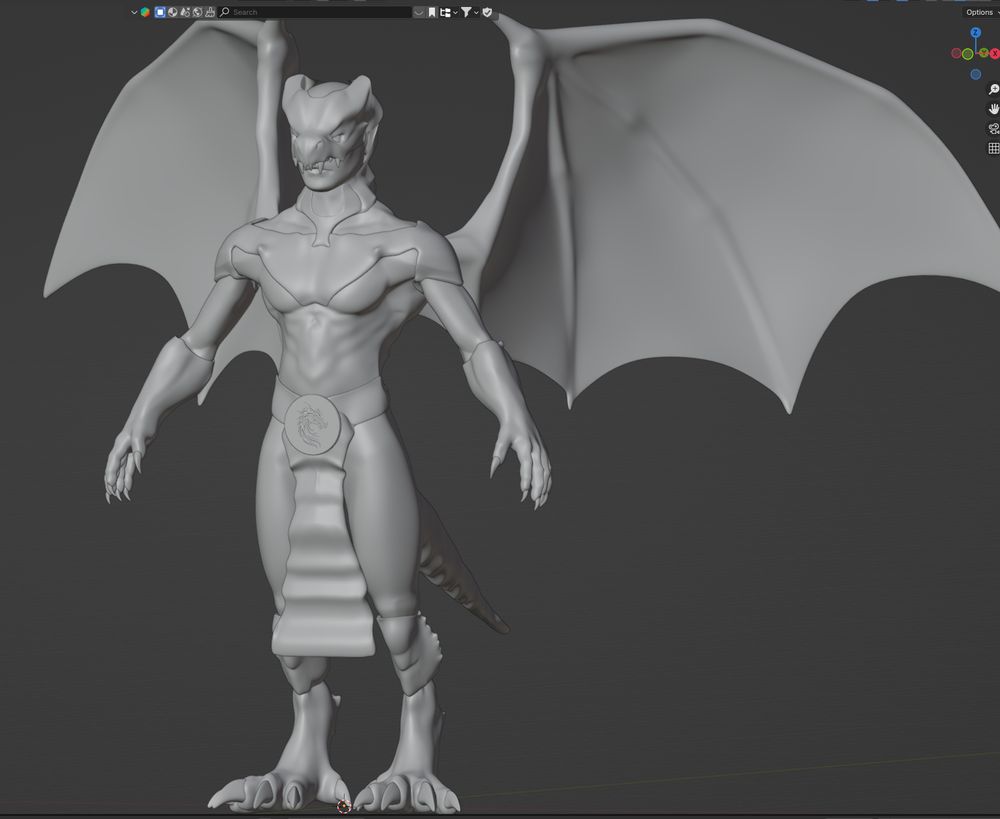This screenshot has width=1000, height=819.
Task: Expand the asset library dropdown chevron
Action: 134,12
